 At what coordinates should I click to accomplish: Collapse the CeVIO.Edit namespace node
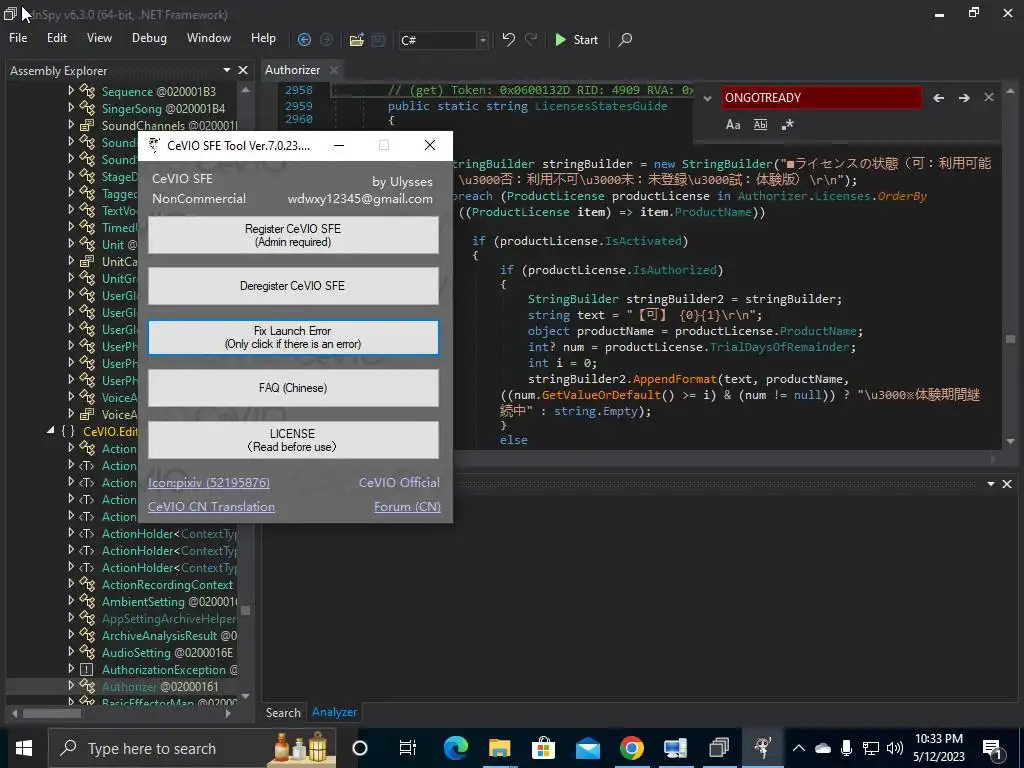[50, 430]
